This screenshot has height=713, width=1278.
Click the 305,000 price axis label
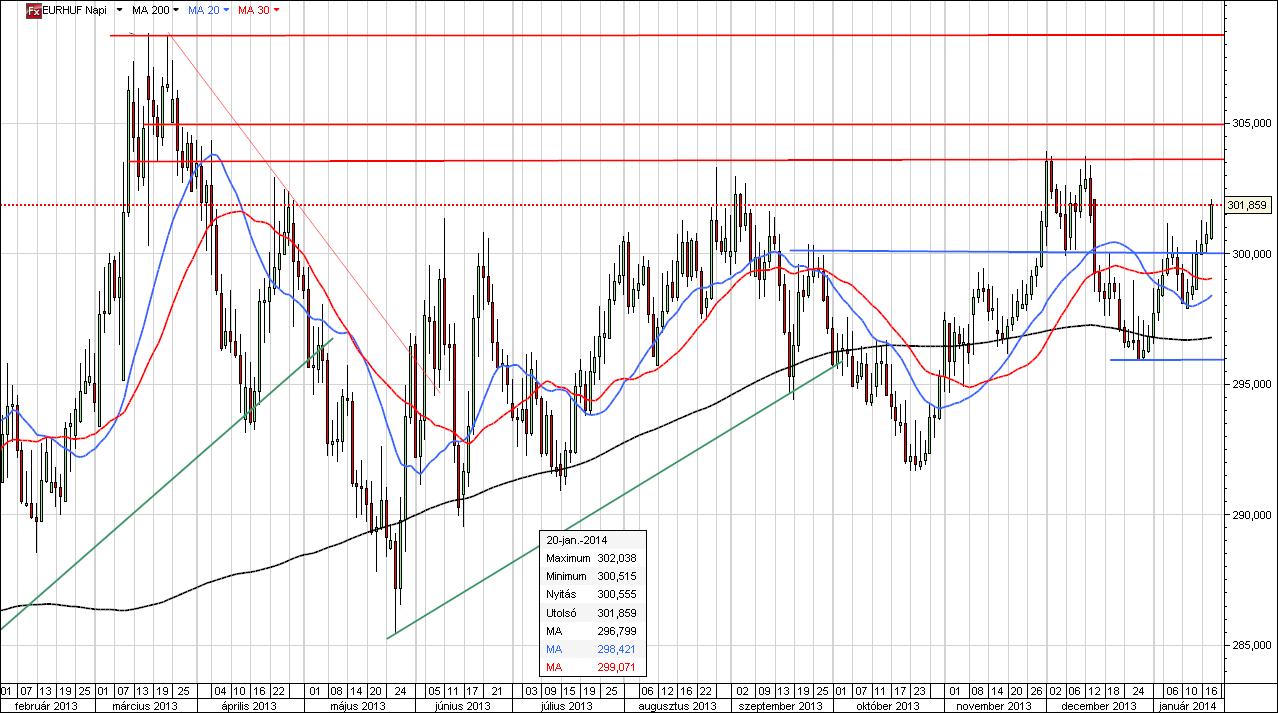click(x=1251, y=124)
